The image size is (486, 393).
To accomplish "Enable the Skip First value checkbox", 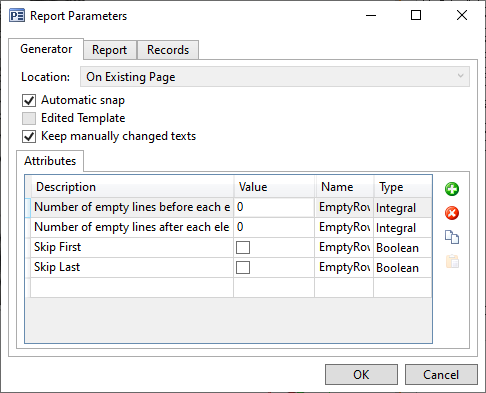I will (x=243, y=248).
